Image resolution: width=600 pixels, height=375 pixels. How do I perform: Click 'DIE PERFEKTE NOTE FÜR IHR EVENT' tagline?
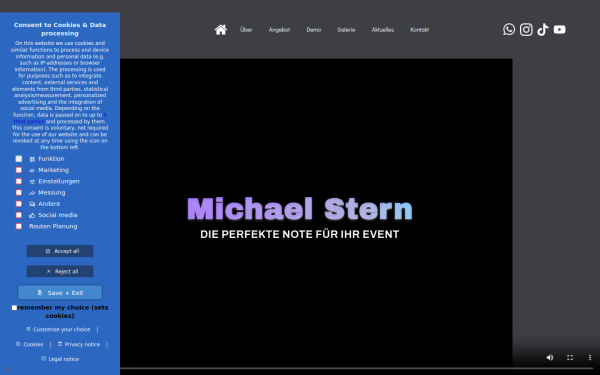[300, 234]
